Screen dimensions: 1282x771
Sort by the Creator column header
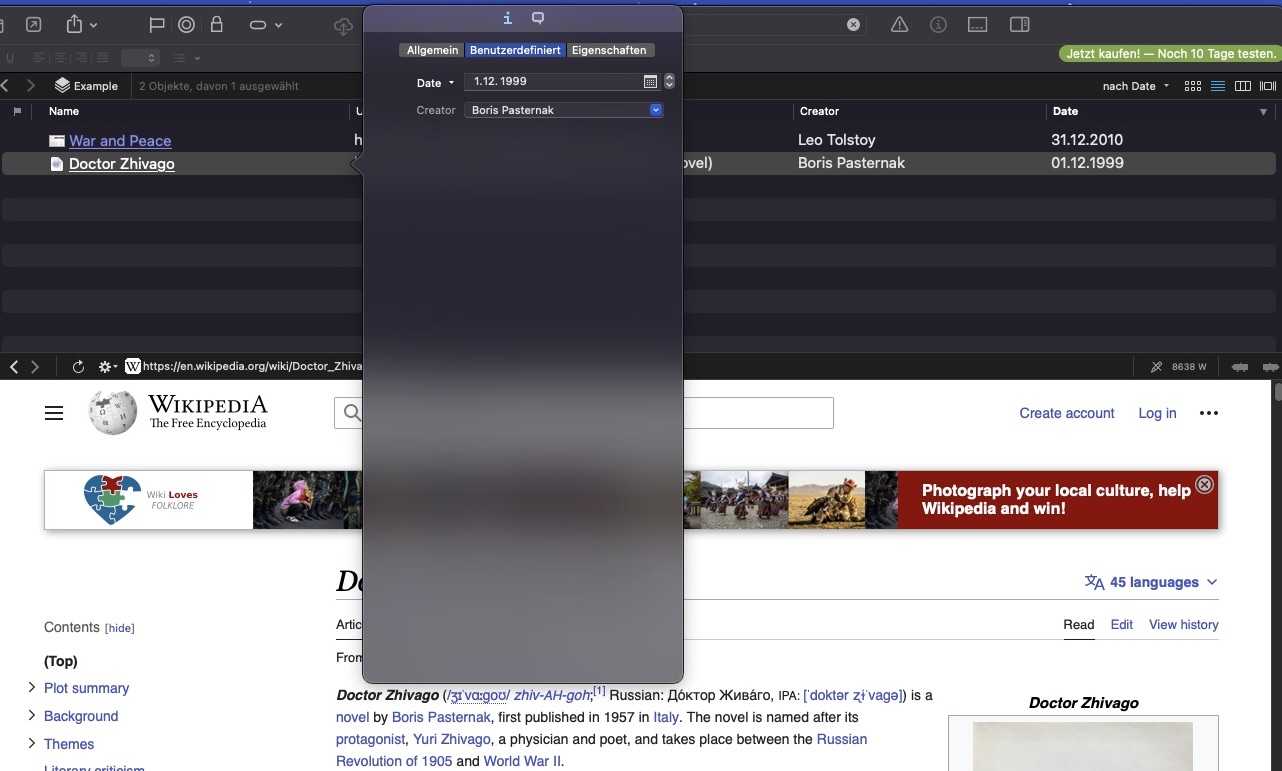point(819,111)
